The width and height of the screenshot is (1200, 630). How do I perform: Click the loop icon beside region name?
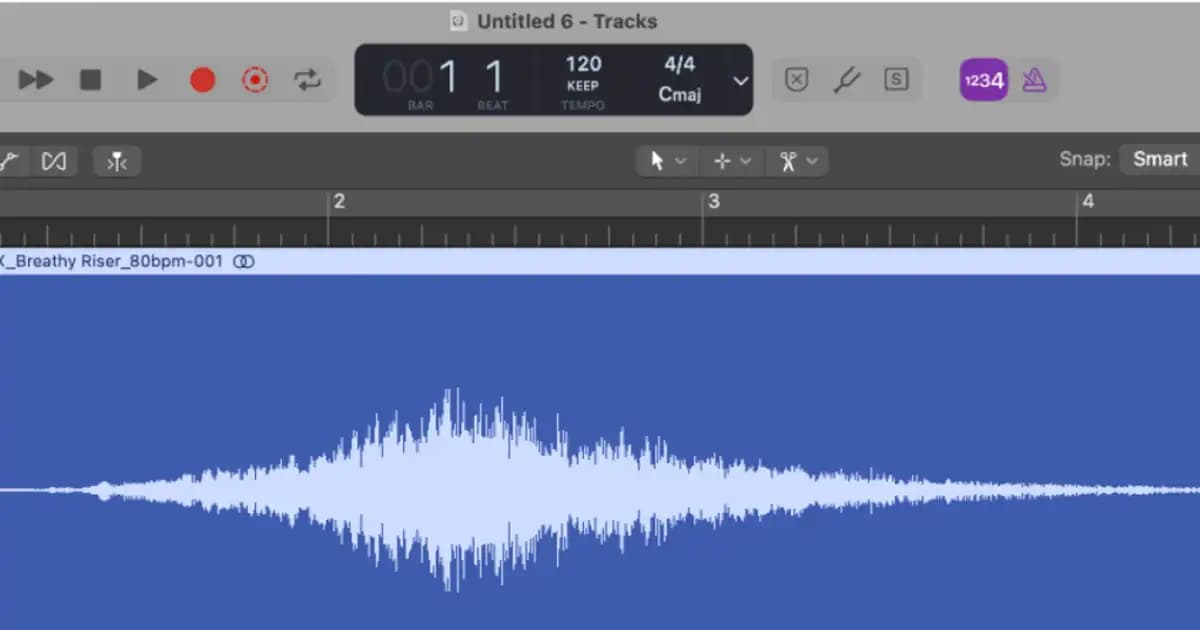244,261
